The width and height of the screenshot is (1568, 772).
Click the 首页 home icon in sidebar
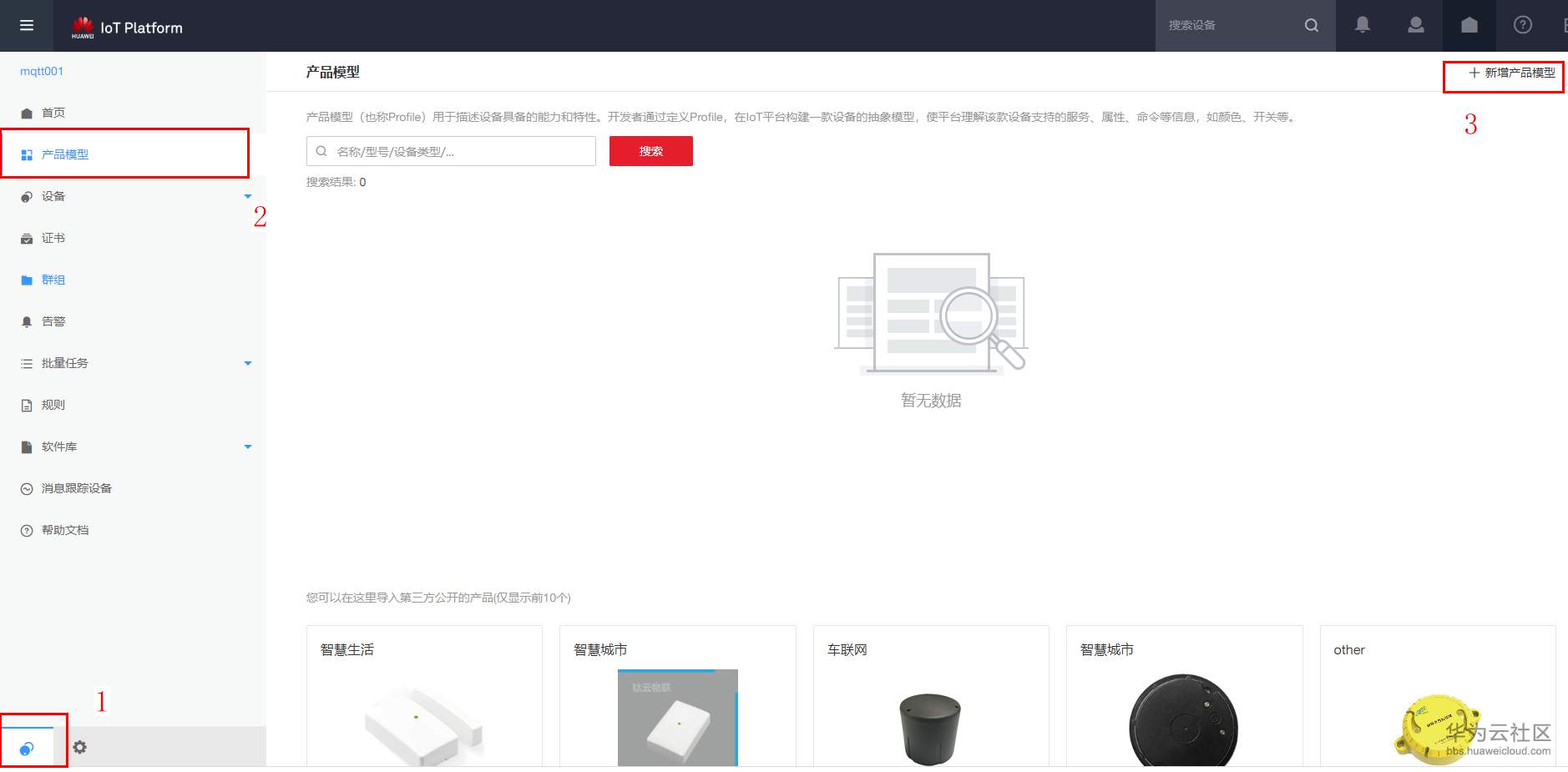[28, 112]
